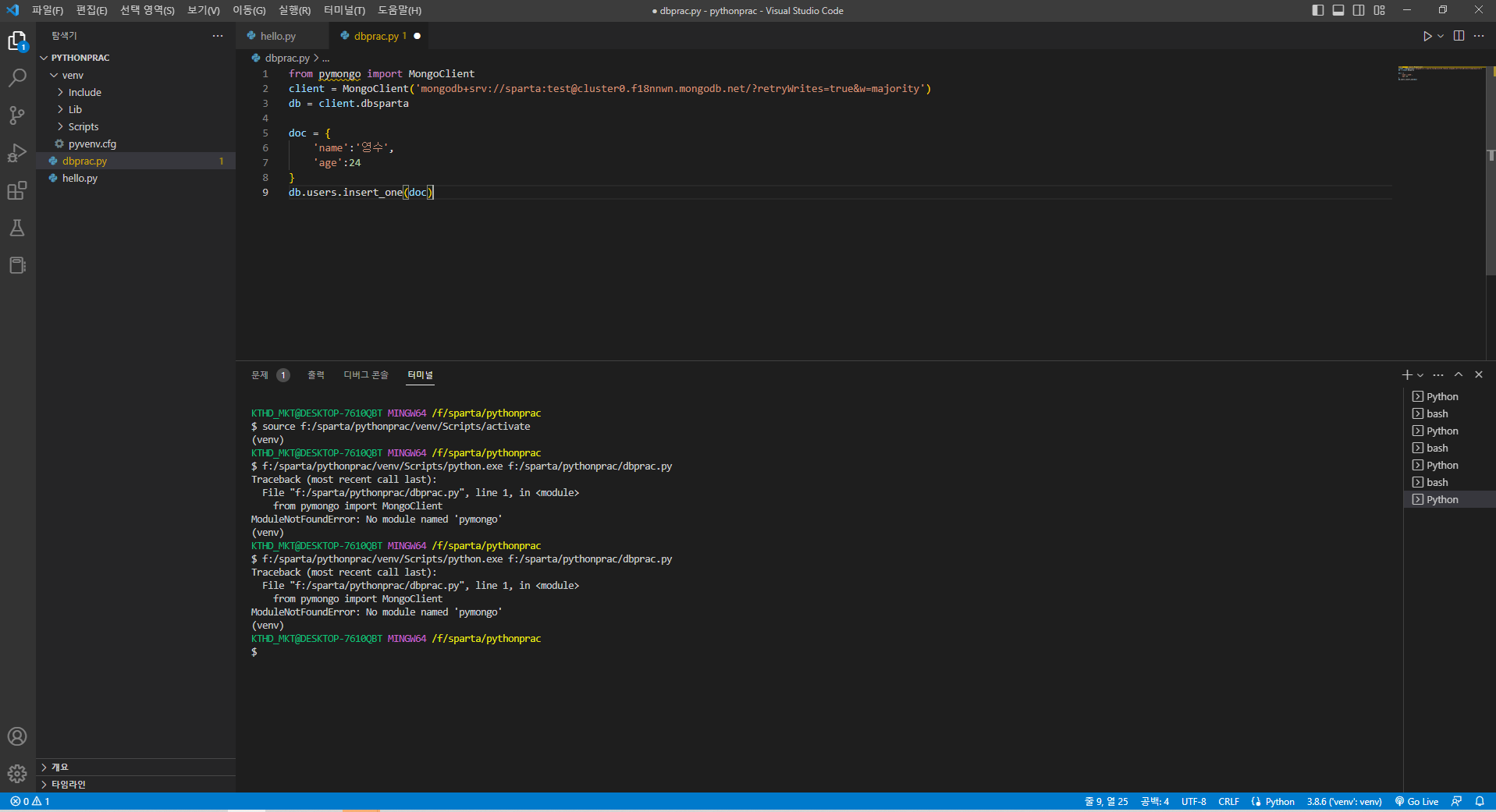The width and height of the screenshot is (1496, 812).
Task: Go to line via cursor position indicator
Action: coord(1107,802)
